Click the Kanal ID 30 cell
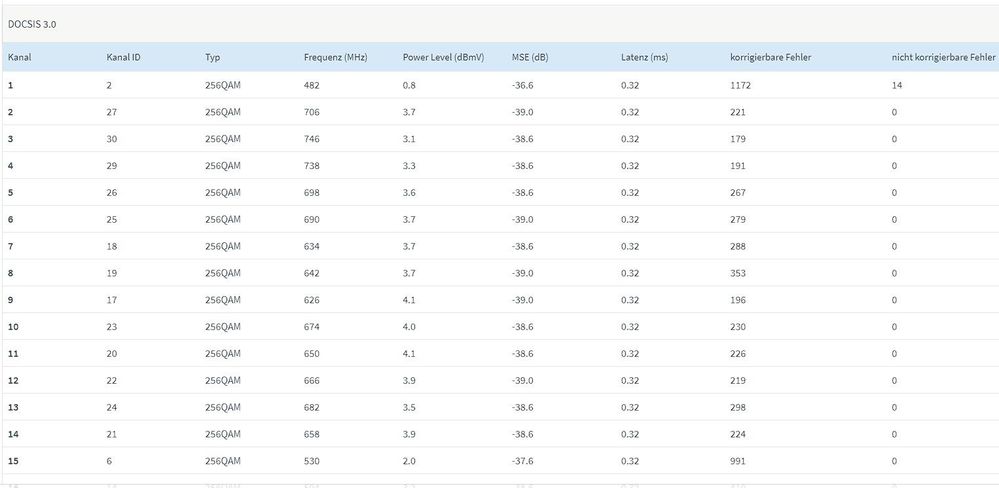Viewport: 999px width, 488px height. tap(112, 139)
